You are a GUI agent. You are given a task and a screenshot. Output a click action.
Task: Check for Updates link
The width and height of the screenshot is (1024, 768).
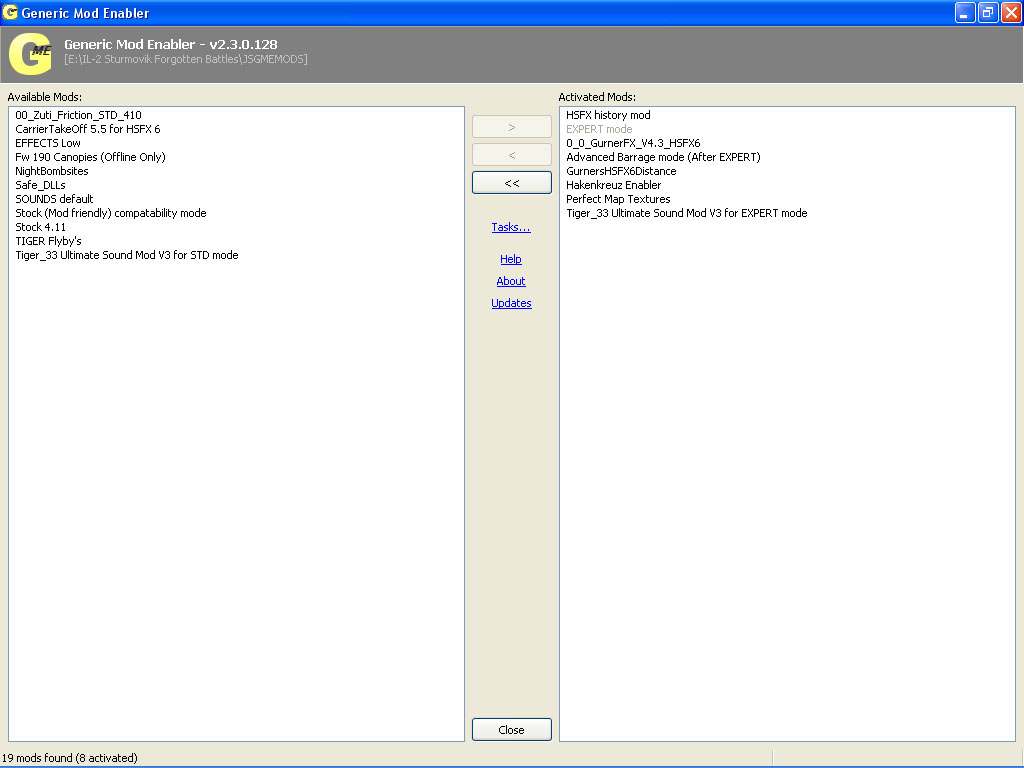[x=511, y=303]
